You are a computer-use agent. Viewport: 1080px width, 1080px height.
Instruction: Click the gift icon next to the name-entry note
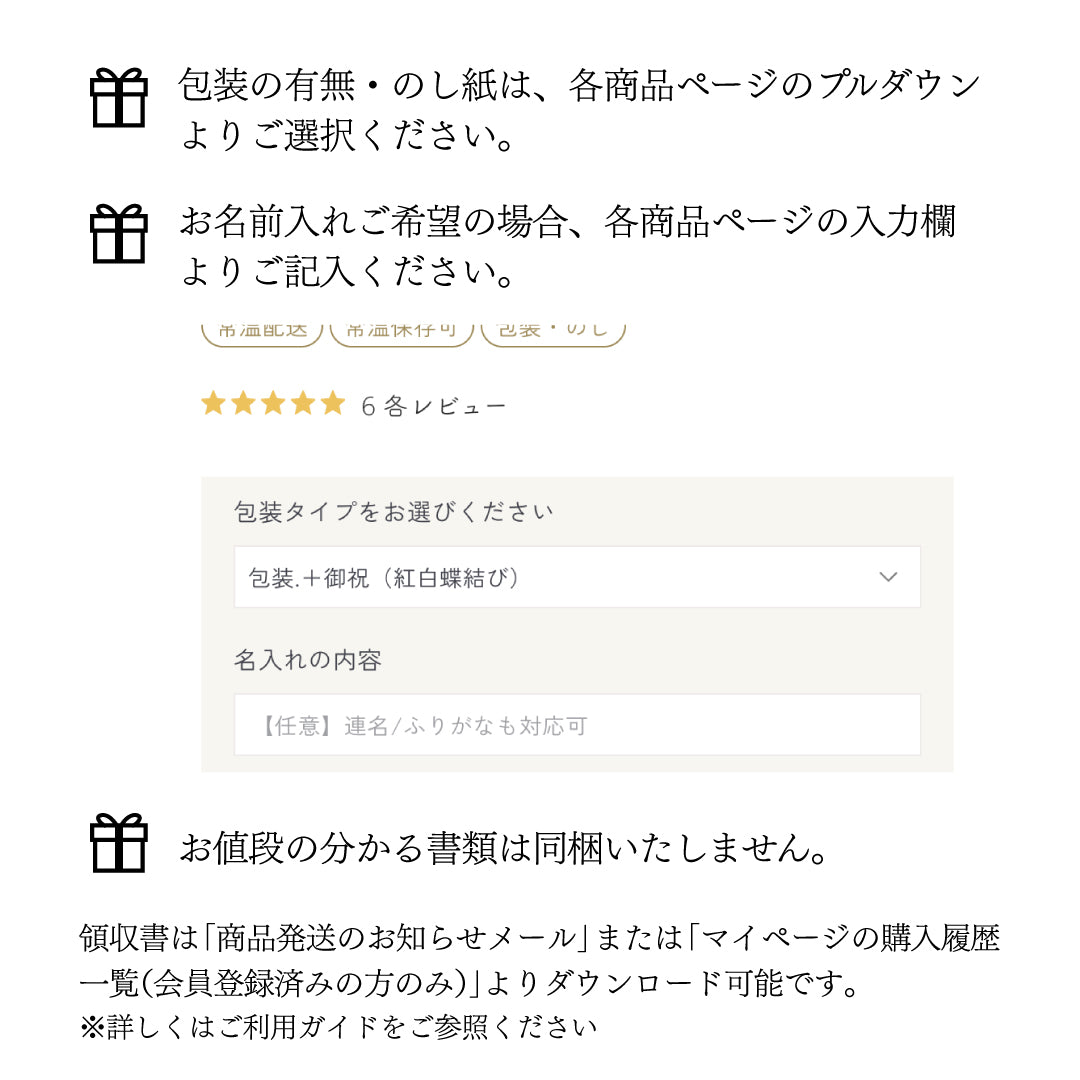click(x=119, y=233)
